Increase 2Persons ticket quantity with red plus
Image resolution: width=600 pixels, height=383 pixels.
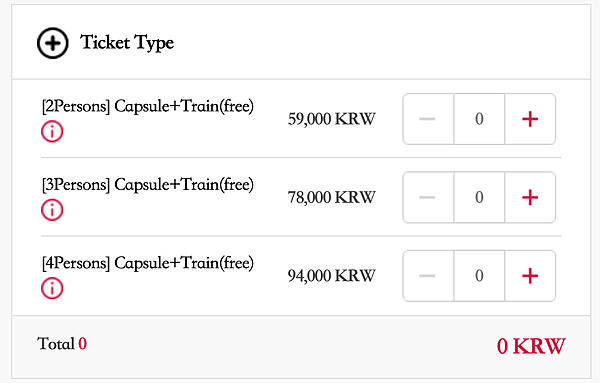click(x=530, y=119)
